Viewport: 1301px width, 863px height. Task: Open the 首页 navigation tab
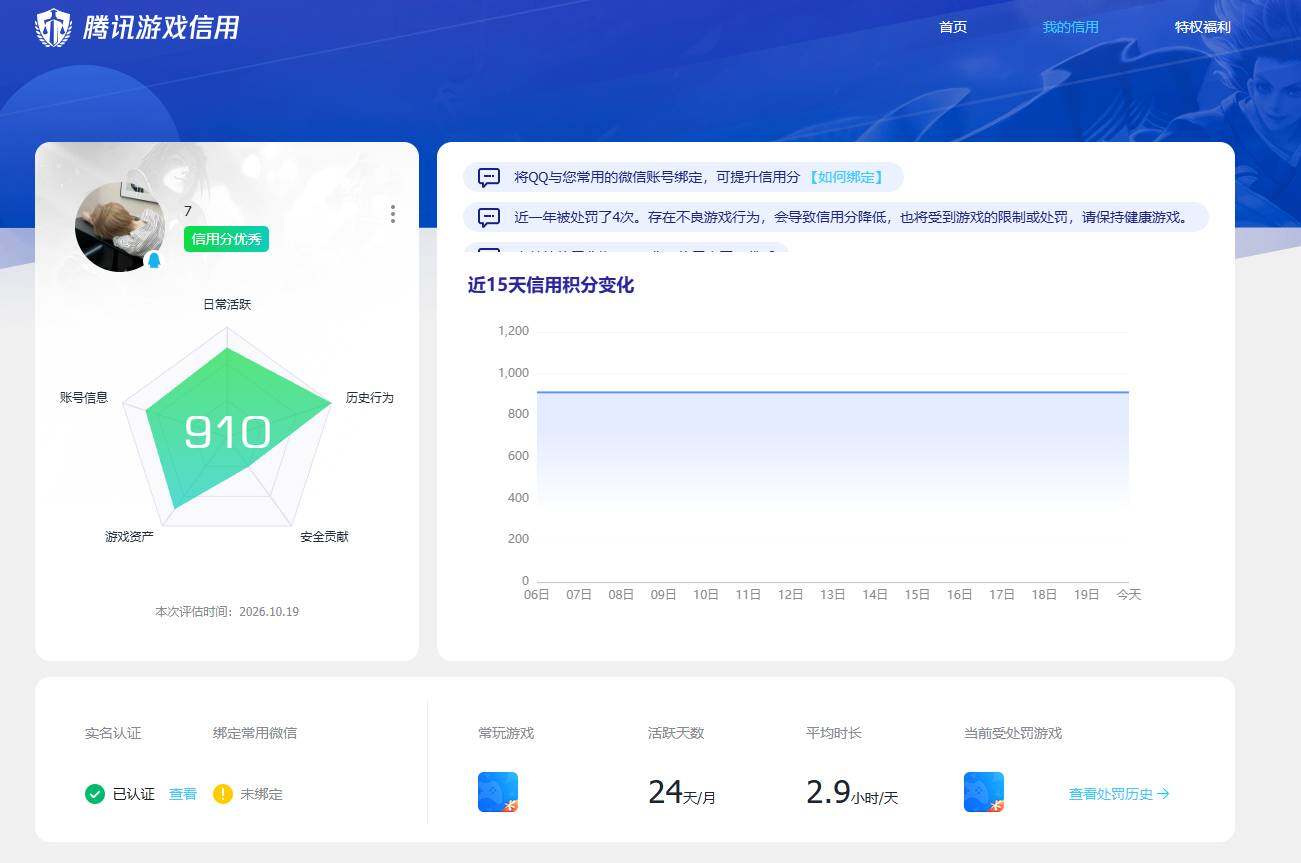click(x=953, y=27)
